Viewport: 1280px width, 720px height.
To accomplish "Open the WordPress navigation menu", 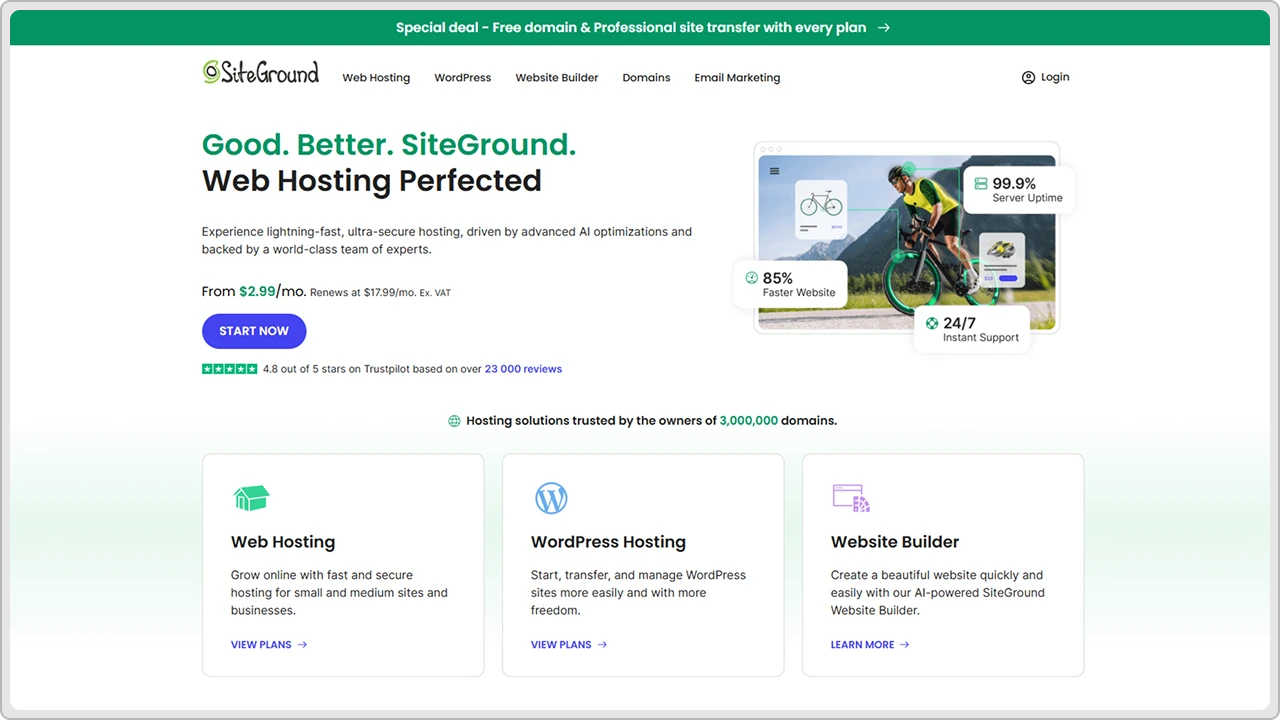I will pyautogui.click(x=462, y=78).
